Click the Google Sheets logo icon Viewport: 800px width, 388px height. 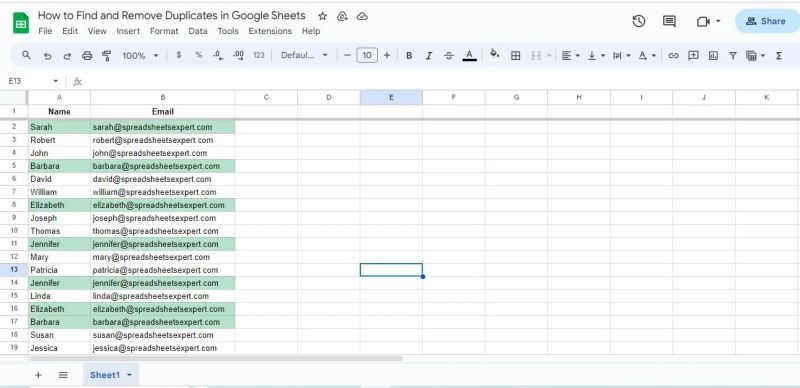[21, 23]
